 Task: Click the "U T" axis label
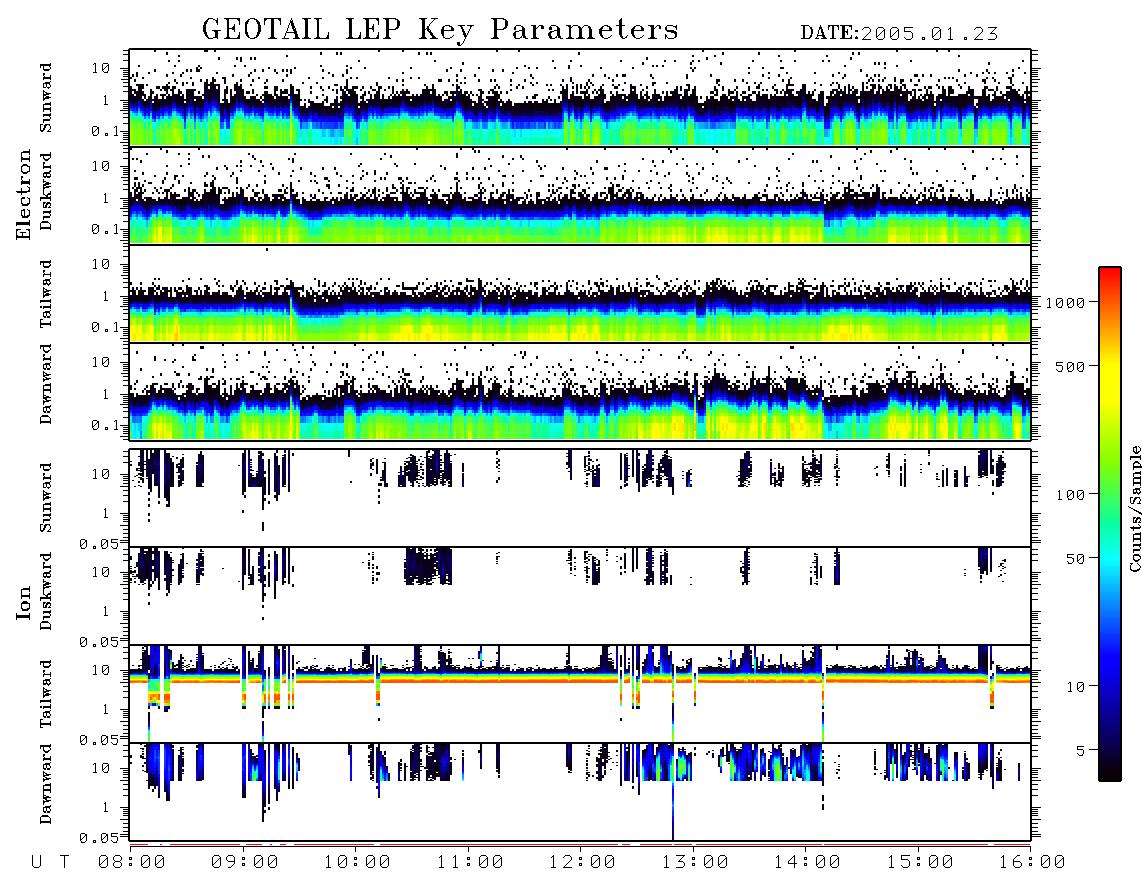(50, 862)
